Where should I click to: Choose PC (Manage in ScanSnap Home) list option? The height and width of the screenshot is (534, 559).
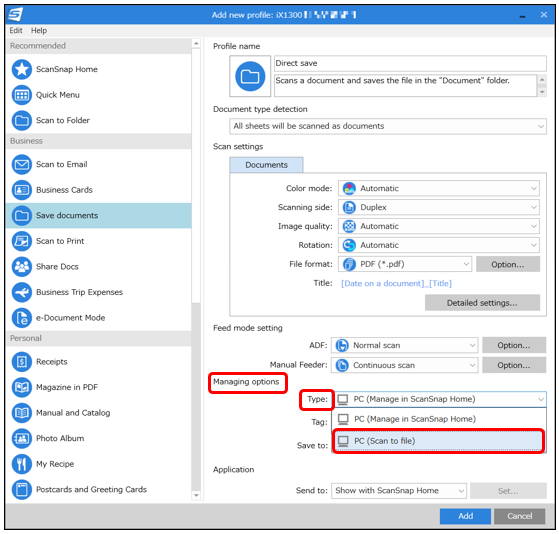[x=439, y=419]
